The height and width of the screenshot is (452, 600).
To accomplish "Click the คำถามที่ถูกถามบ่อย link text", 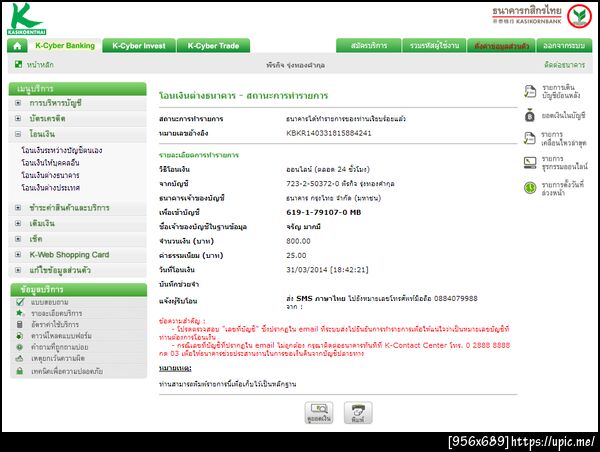I will pyautogui.click(x=60, y=347).
